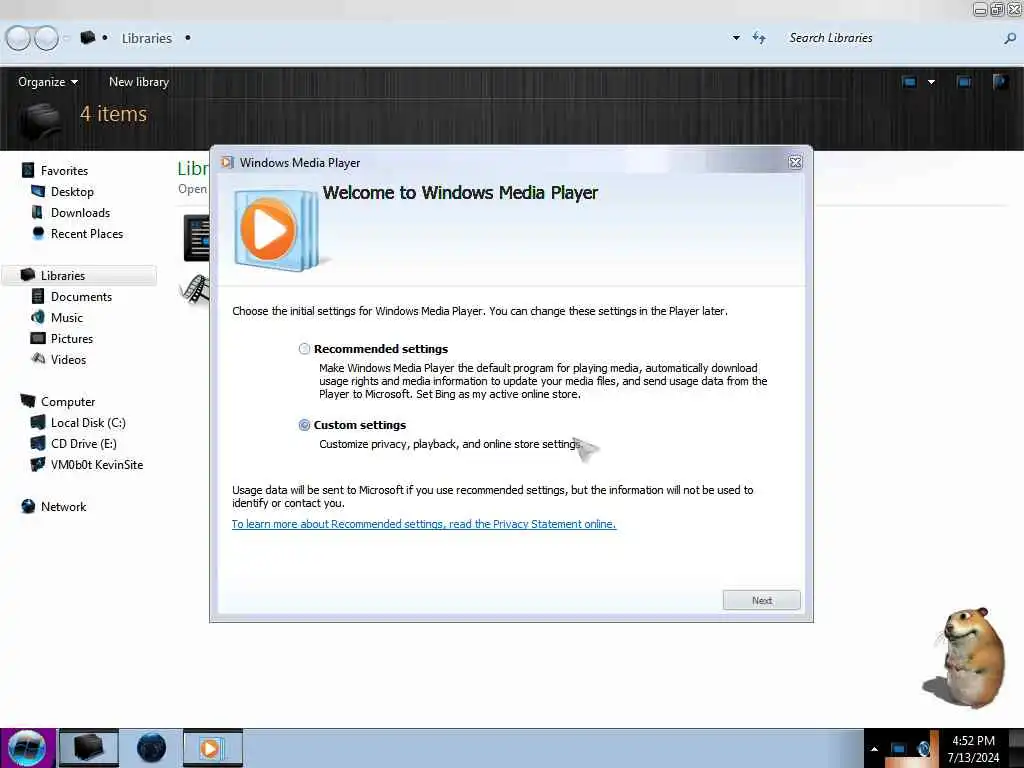Click the Network globe icon
This screenshot has width=1024, height=768.
pyautogui.click(x=28, y=506)
